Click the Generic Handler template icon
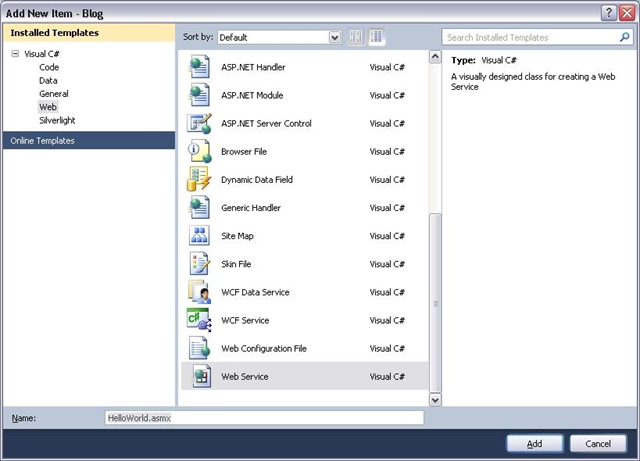The image size is (640, 461). (199, 207)
